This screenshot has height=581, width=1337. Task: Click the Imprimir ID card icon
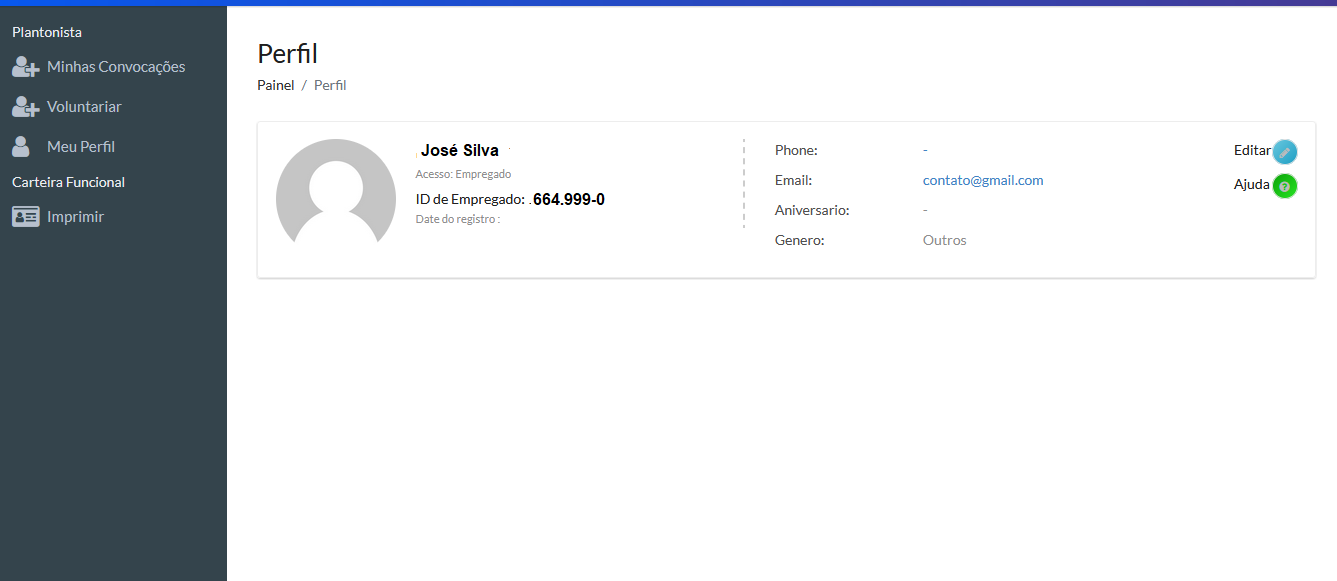[x=25, y=217]
